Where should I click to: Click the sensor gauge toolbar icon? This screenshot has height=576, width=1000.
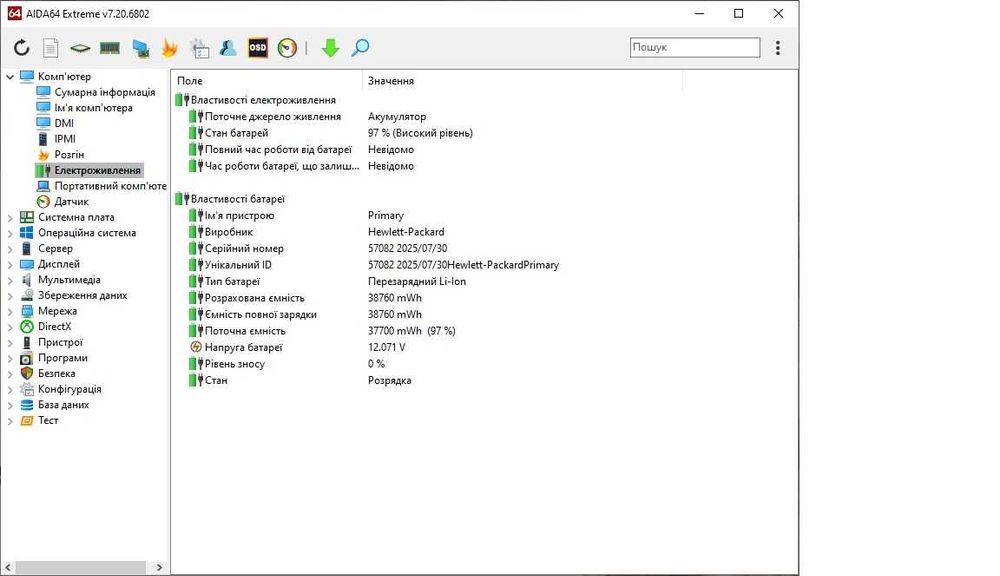coord(287,48)
